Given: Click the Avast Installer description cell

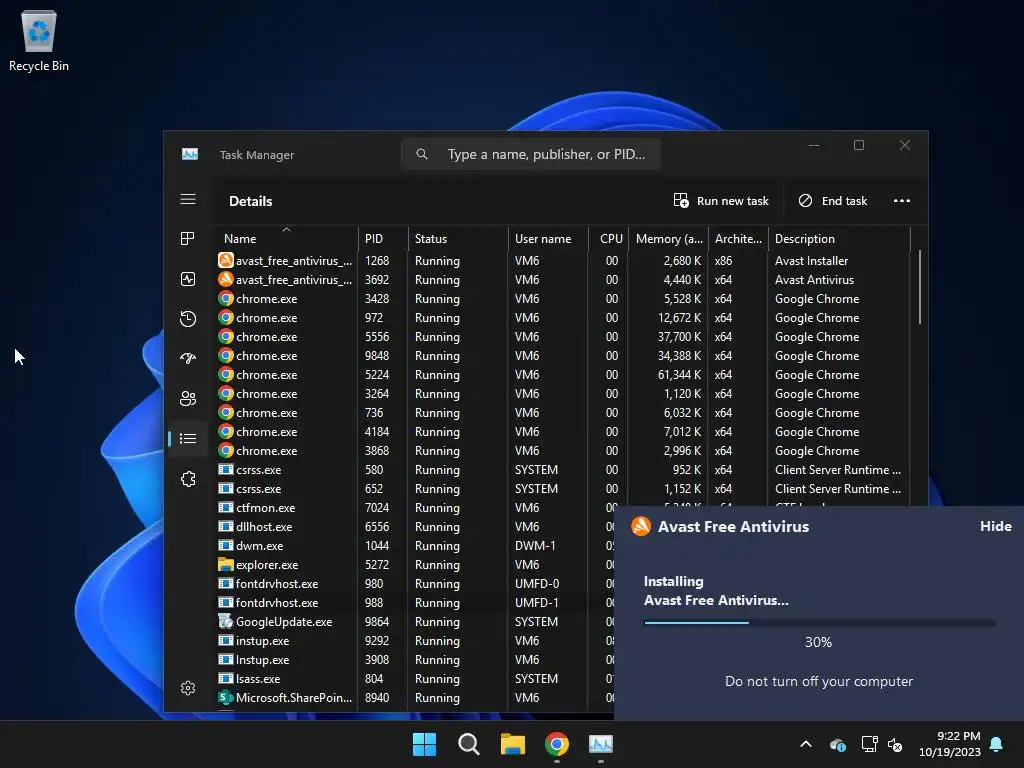Looking at the screenshot, I should tap(811, 261).
